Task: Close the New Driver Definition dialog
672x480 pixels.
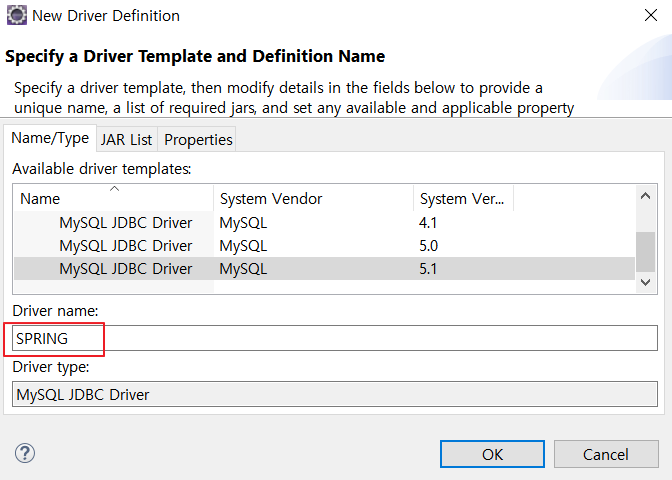Action: coord(651,15)
